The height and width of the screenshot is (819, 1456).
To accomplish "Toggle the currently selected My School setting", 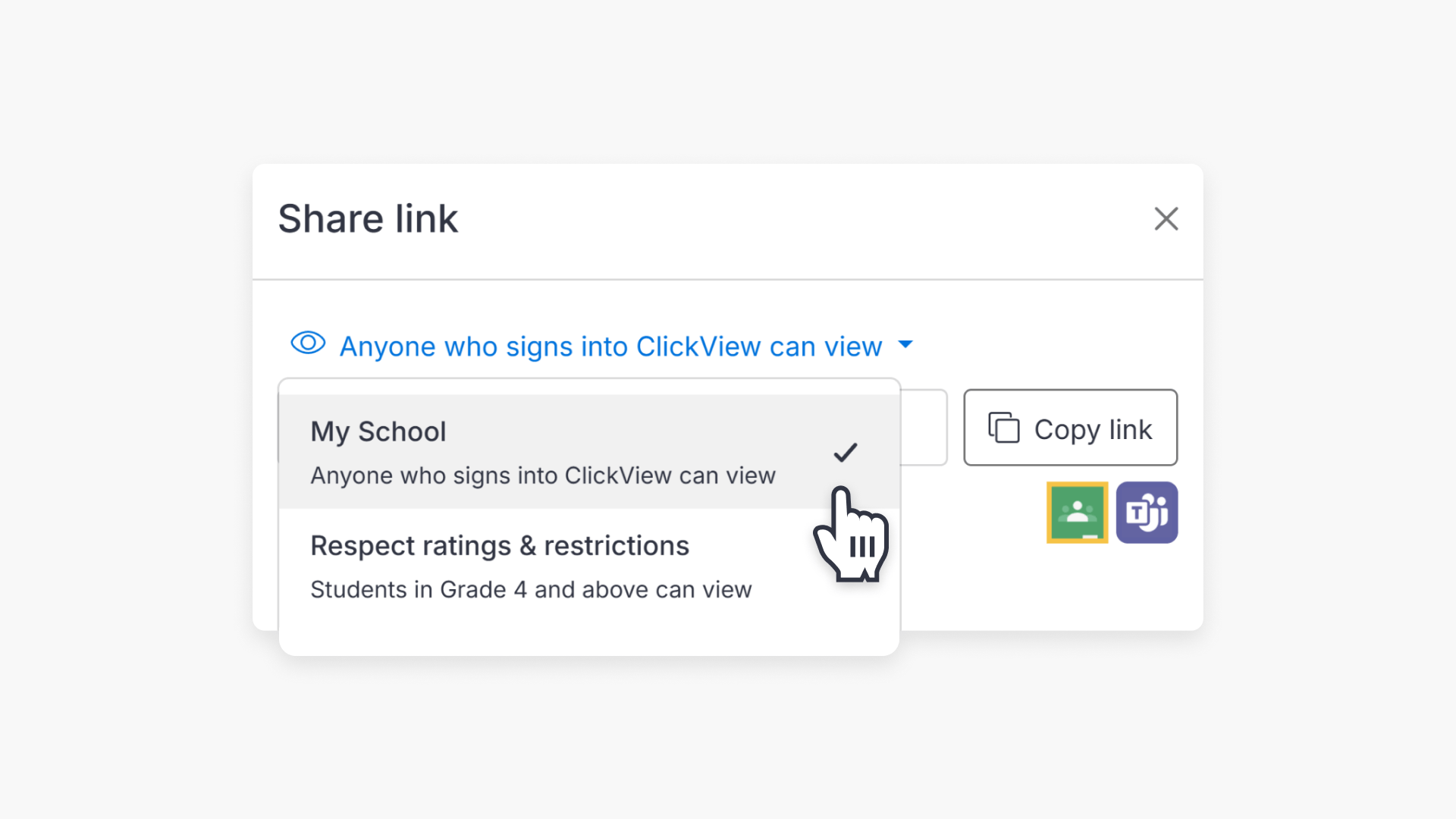I will 455,451.
